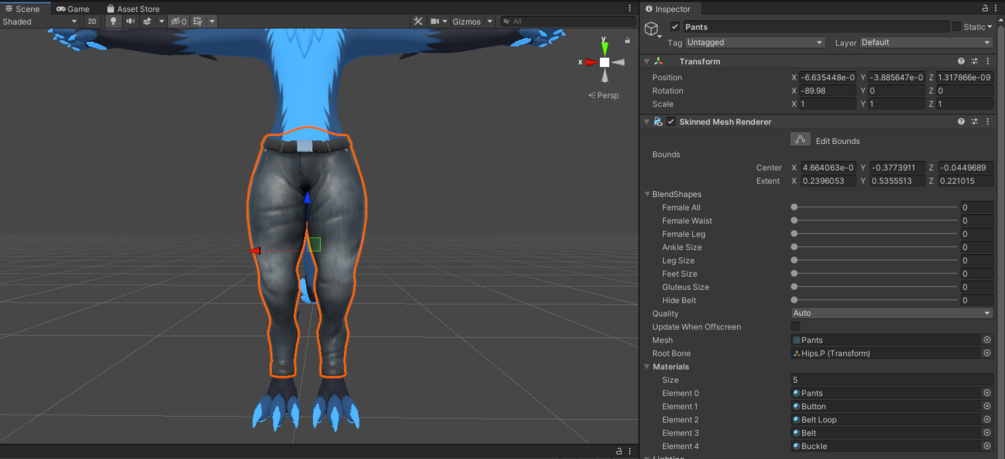Viewport: 1005px width, 459px height.
Task: Click green Y axis cone on gizmo
Action: (604, 47)
